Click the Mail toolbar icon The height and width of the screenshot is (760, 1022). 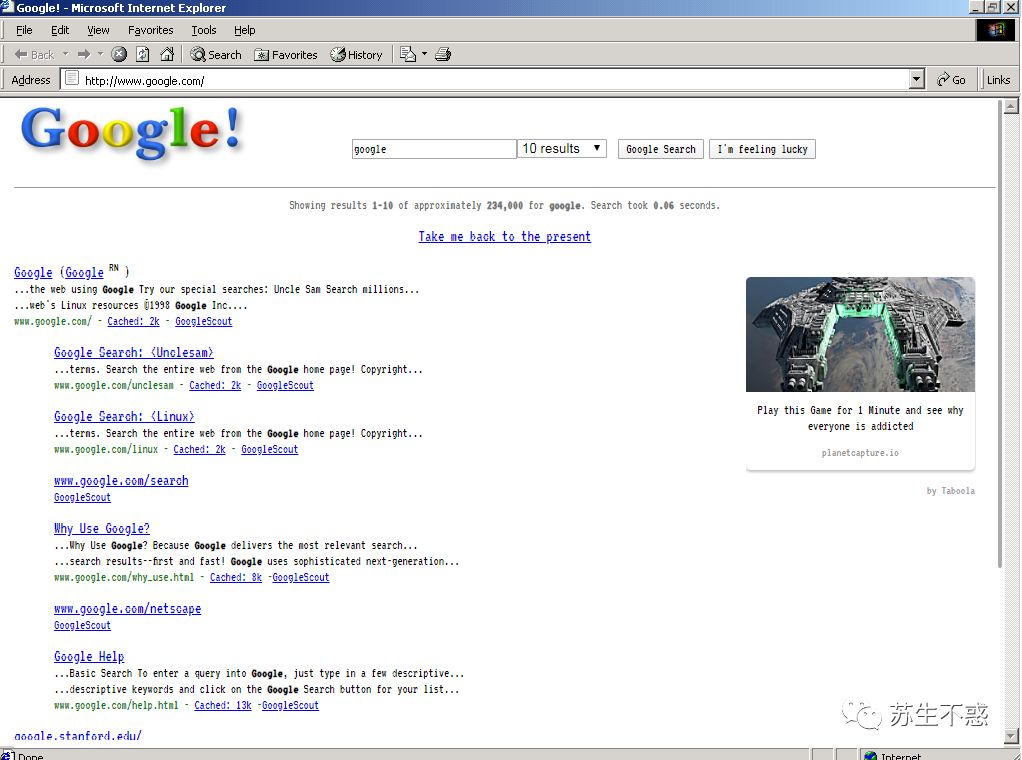408,55
